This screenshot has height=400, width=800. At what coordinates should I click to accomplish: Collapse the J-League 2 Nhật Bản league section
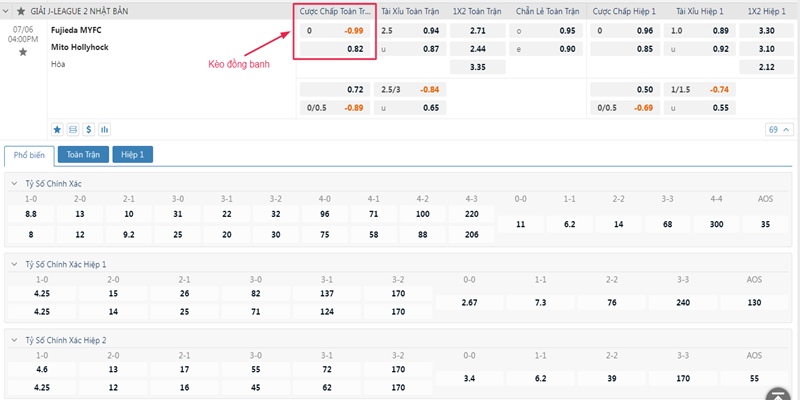pyautogui.click(x=8, y=11)
